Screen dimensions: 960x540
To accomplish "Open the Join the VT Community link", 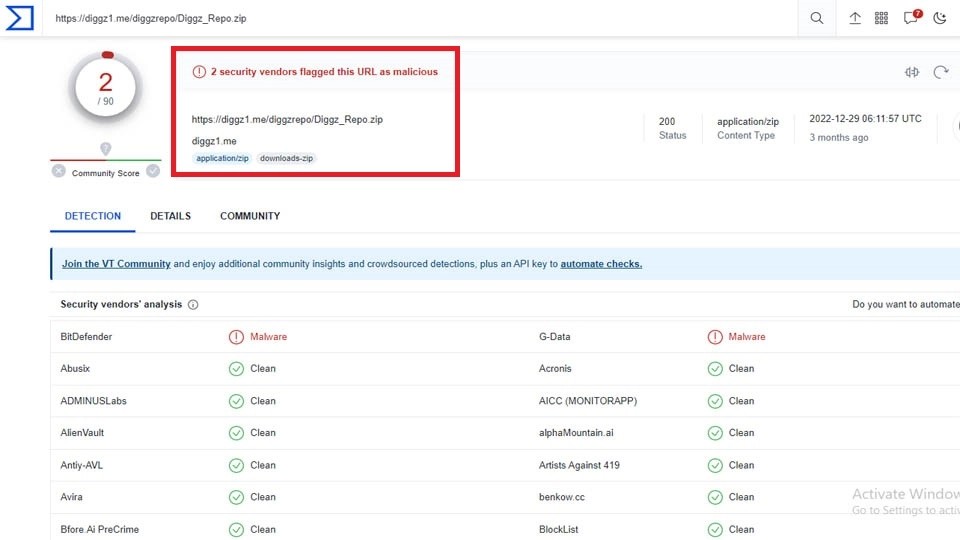I will pyautogui.click(x=116, y=264).
